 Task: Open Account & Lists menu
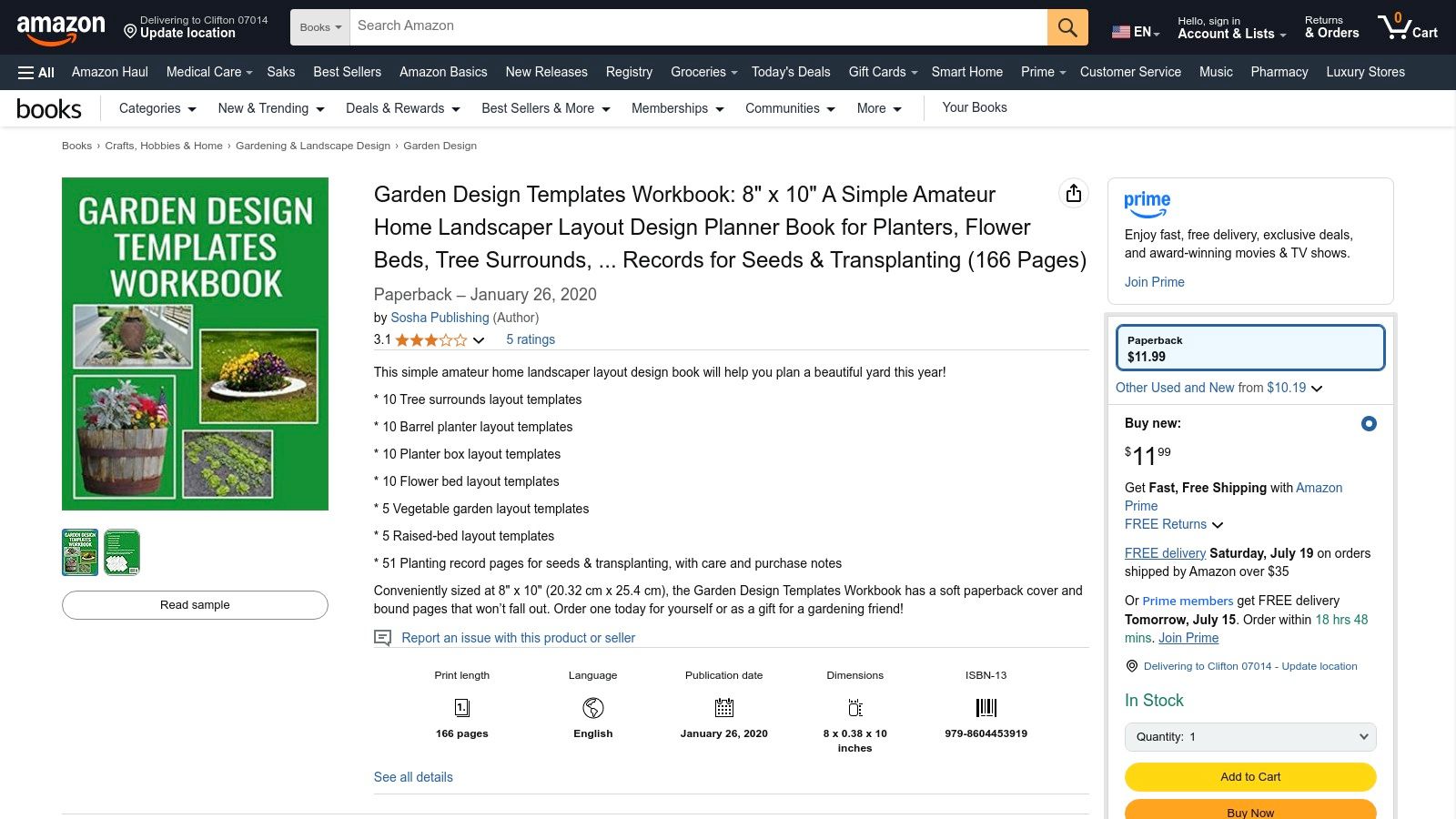tap(1232, 28)
